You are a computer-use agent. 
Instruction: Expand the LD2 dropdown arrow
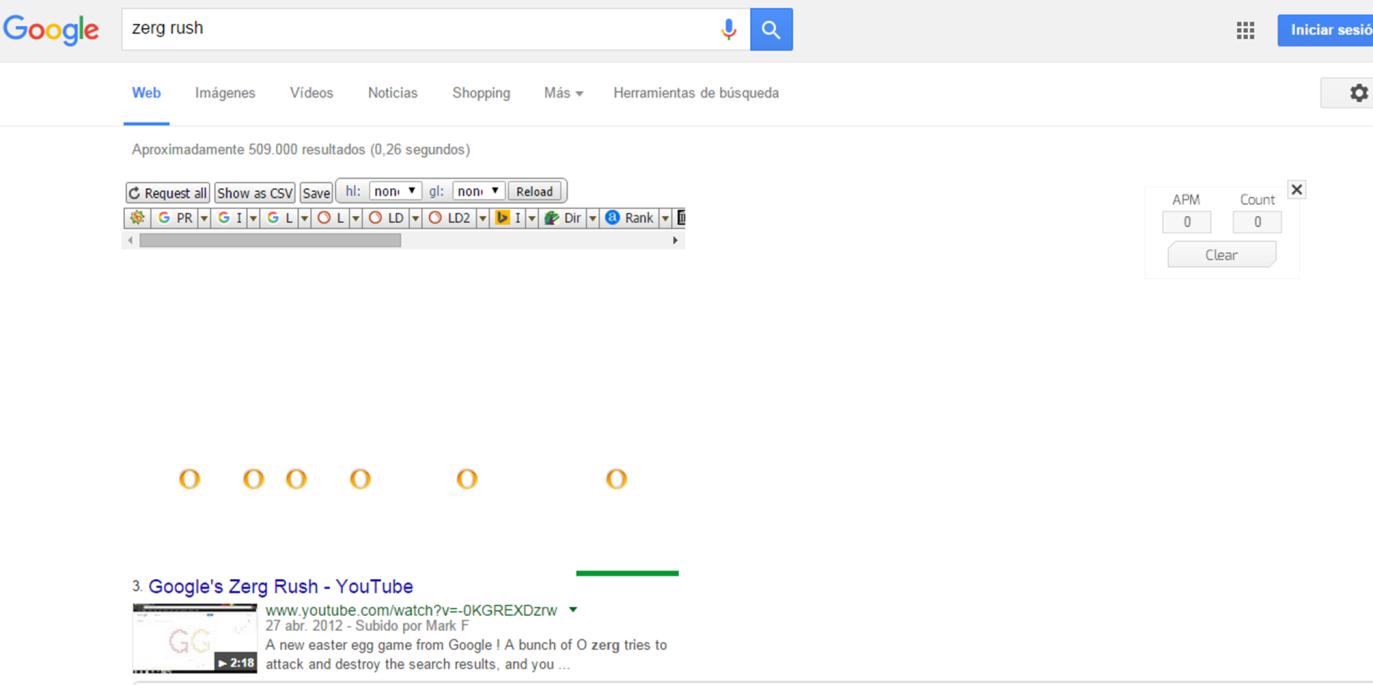(482, 217)
